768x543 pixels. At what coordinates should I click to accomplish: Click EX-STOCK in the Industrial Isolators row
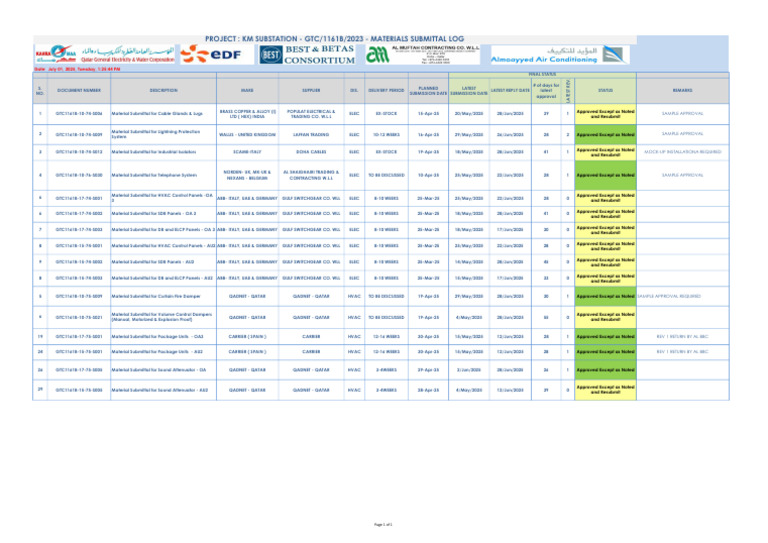pyautogui.click(x=386, y=152)
